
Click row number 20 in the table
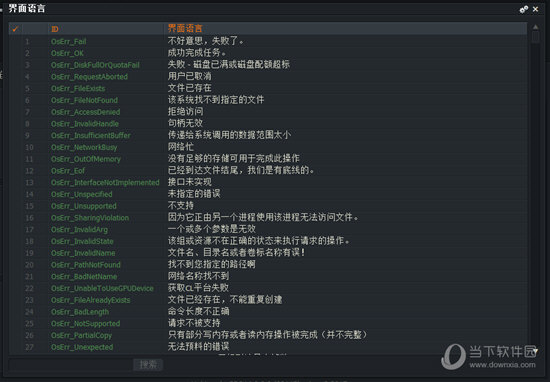pos(29,265)
